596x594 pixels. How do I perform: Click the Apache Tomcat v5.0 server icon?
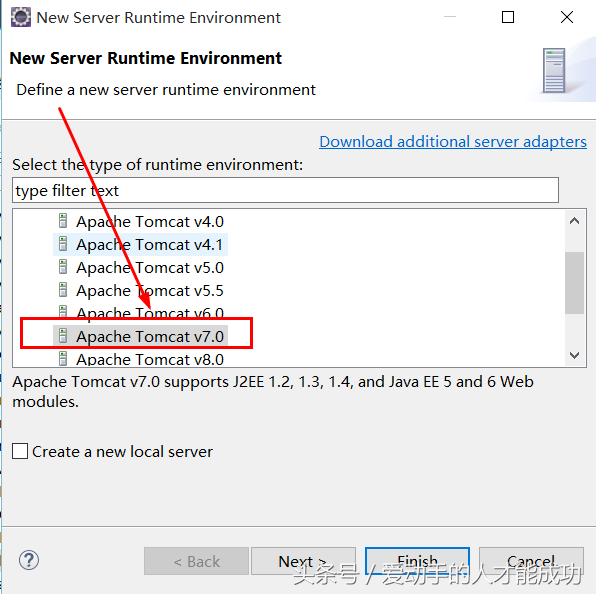[63, 267]
